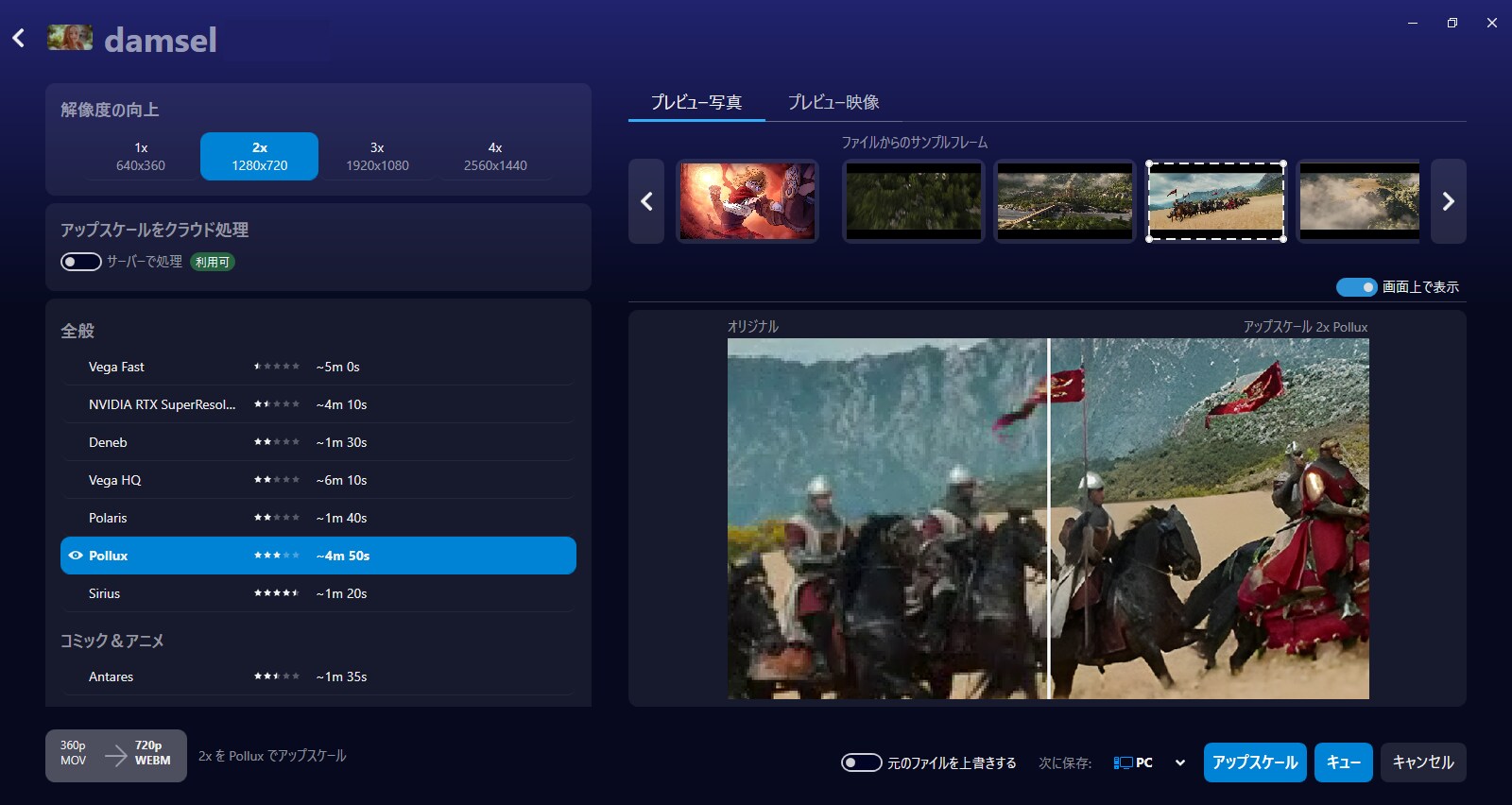Screen dimensions: 1512x805
Task: Select the NVIDIA RTX SuperResolution model
Action: [x=318, y=404]
